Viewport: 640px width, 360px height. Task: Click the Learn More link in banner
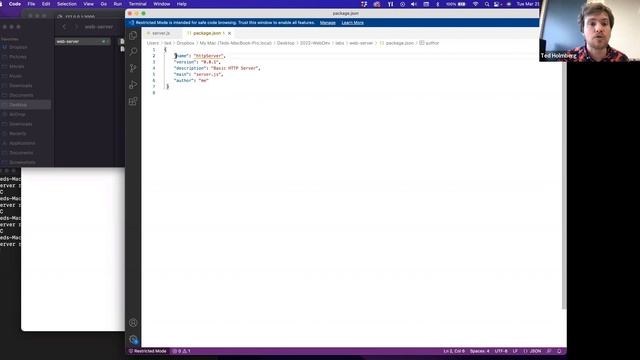353,23
